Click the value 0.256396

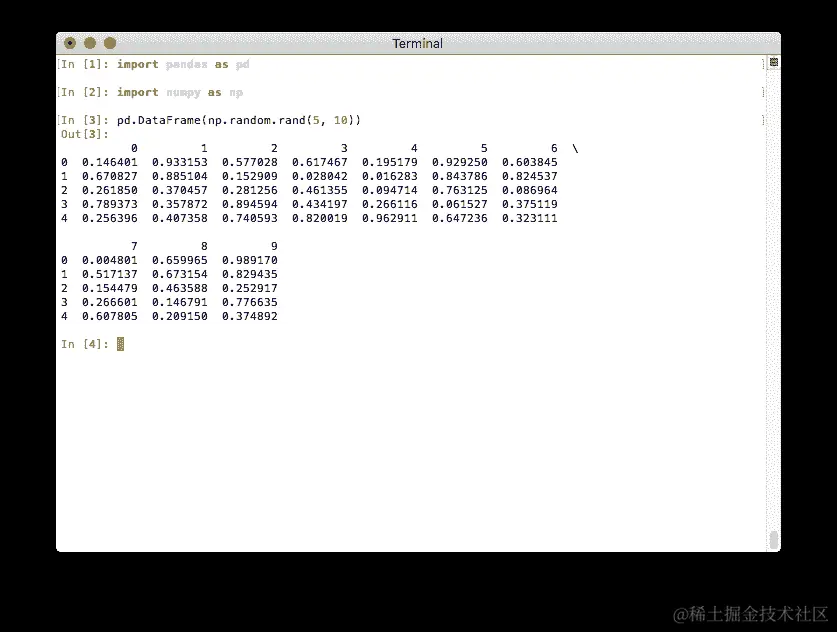pyautogui.click(x=109, y=218)
